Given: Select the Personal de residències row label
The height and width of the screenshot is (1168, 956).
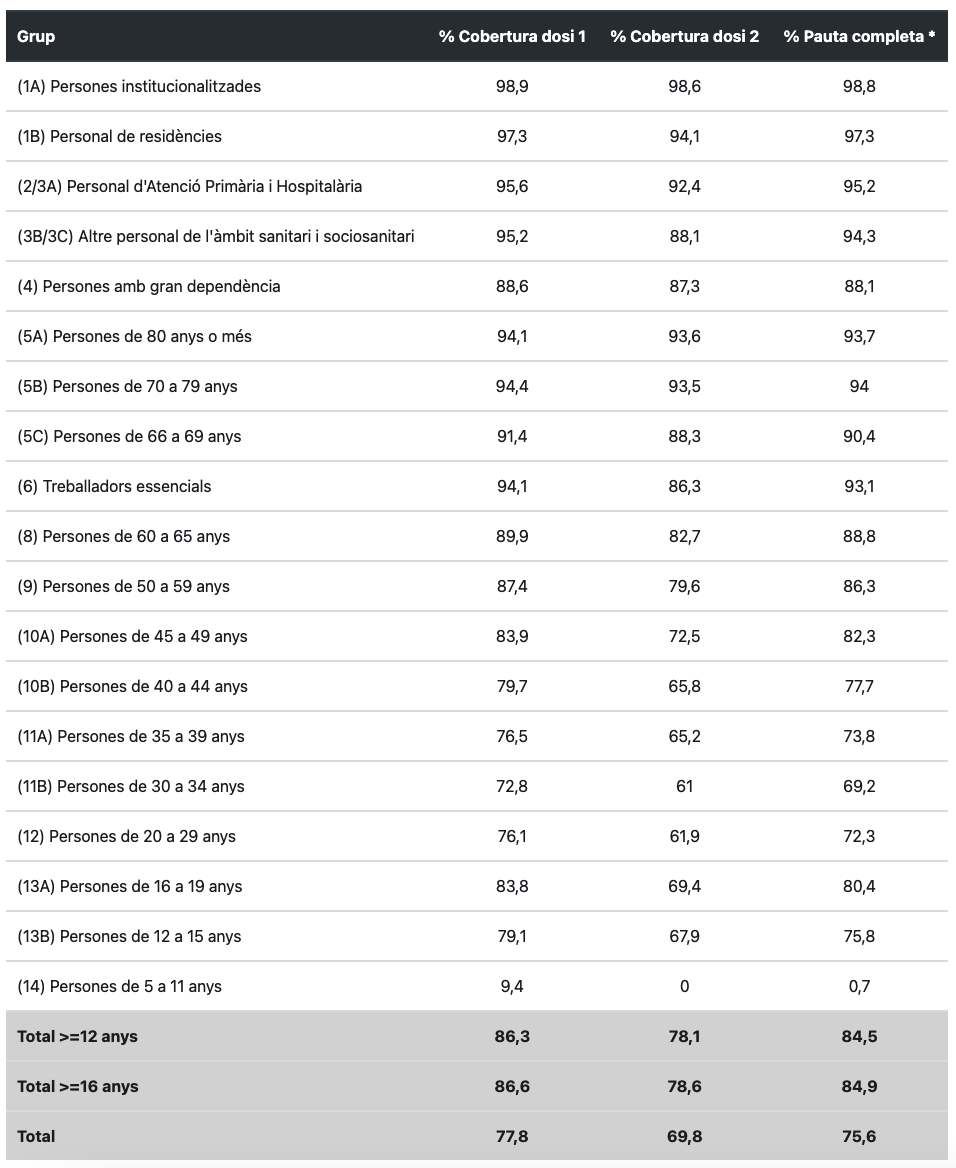Looking at the screenshot, I should pos(119,137).
